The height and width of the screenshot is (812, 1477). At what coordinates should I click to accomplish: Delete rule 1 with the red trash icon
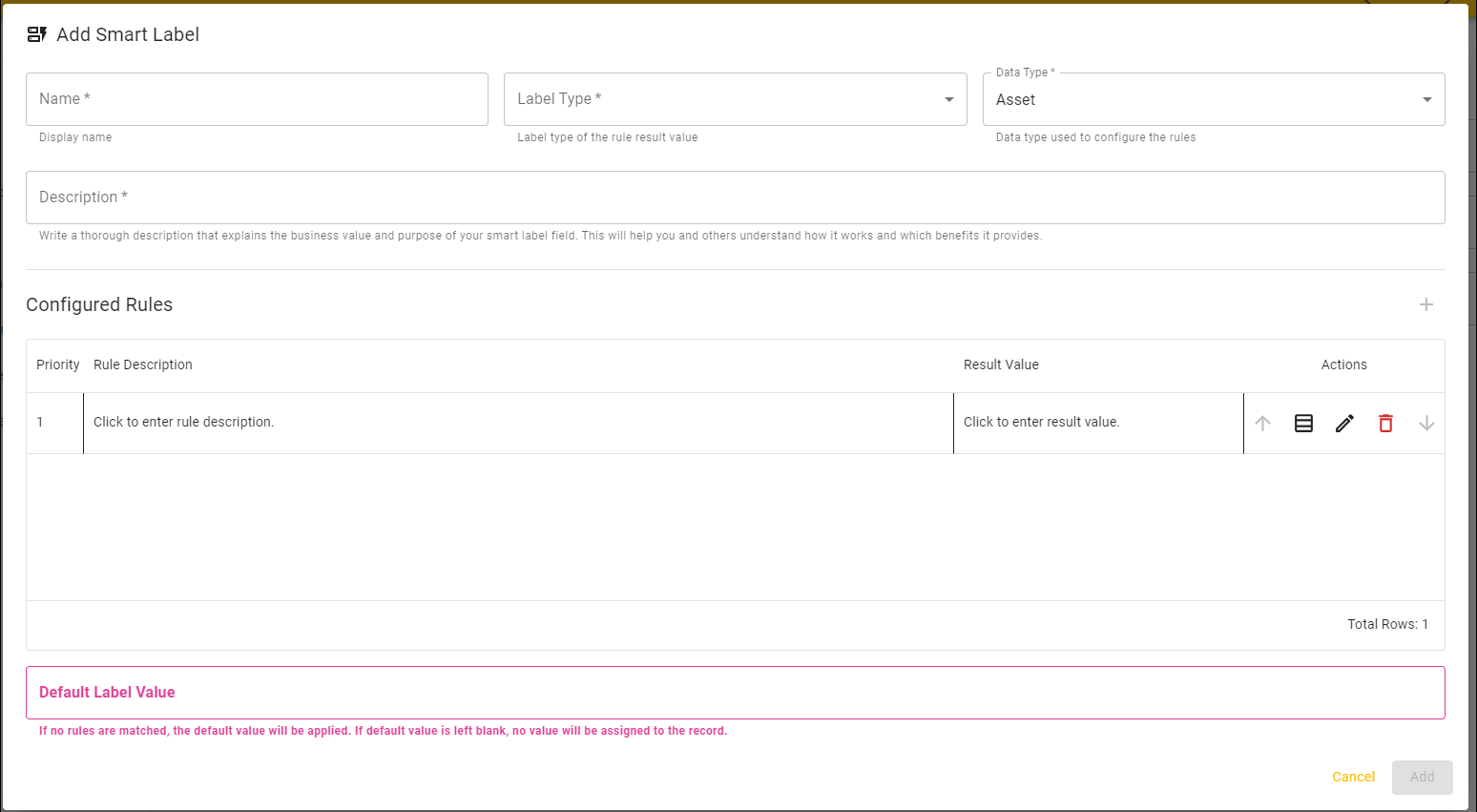point(1385,423)
